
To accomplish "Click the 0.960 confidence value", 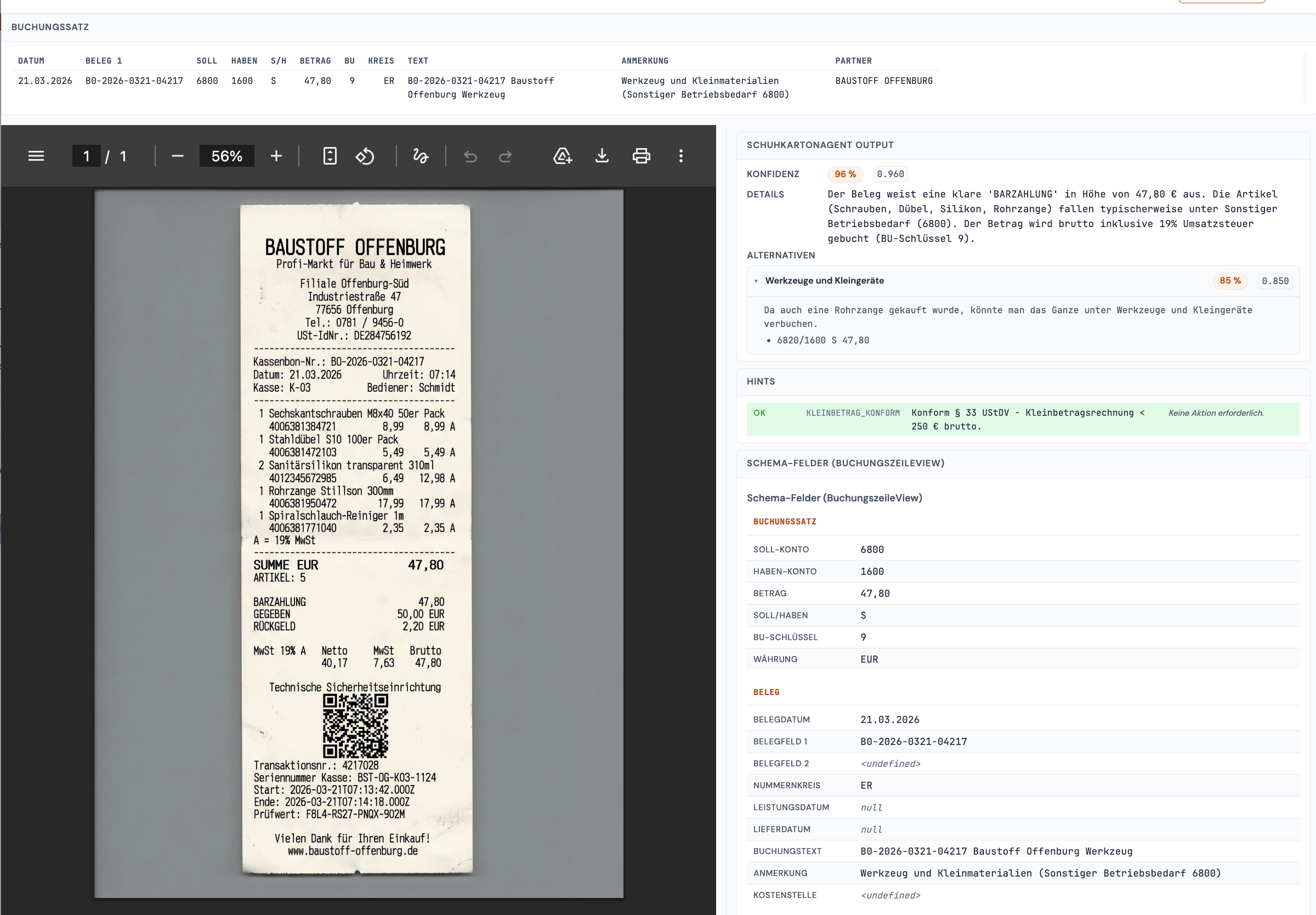I will coord(890,174).
